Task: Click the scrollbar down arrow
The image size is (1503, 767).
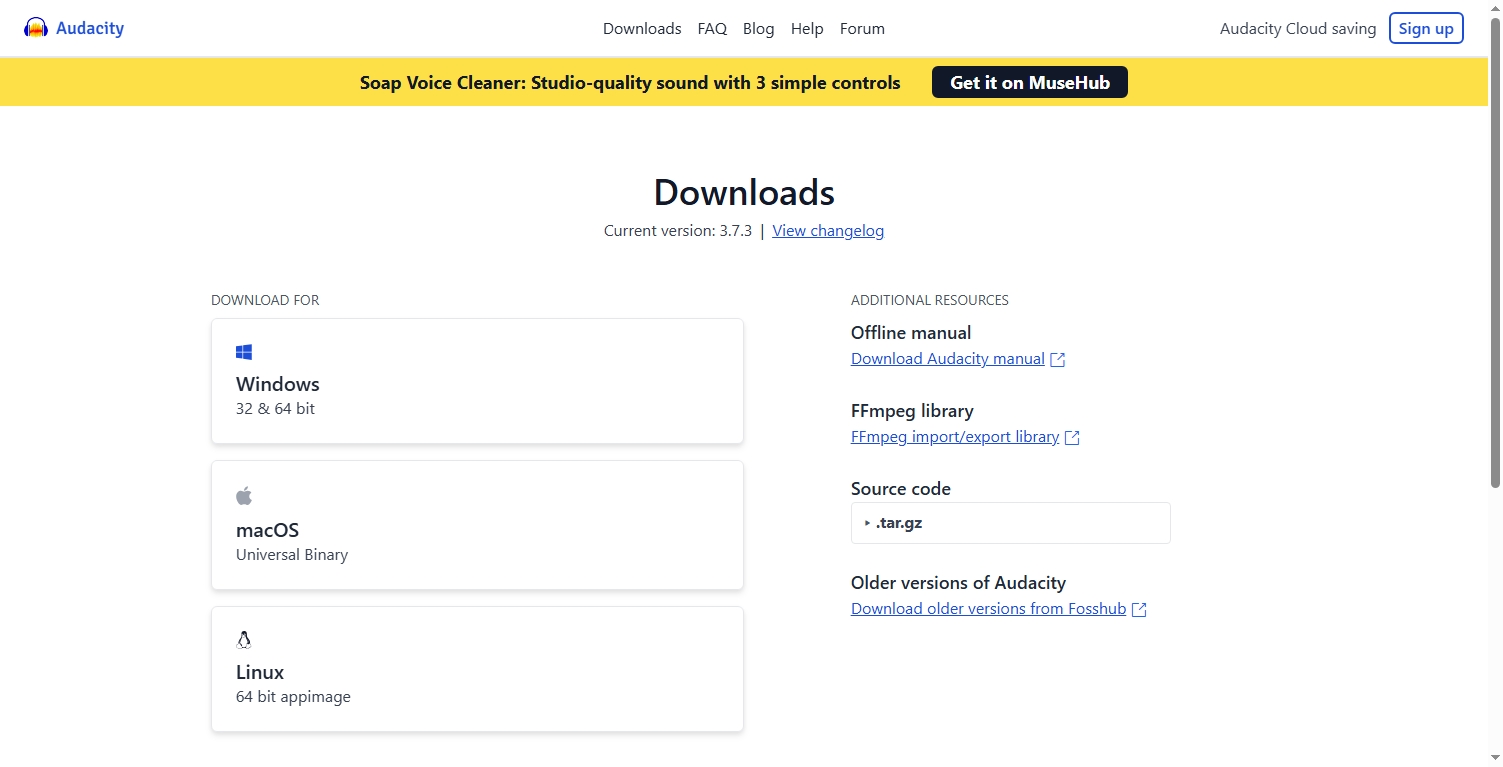Action: [1495, 758]
